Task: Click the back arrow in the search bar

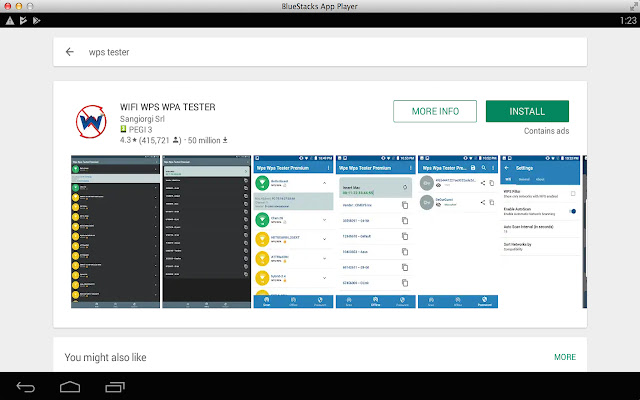Action: tap(70, 52)
